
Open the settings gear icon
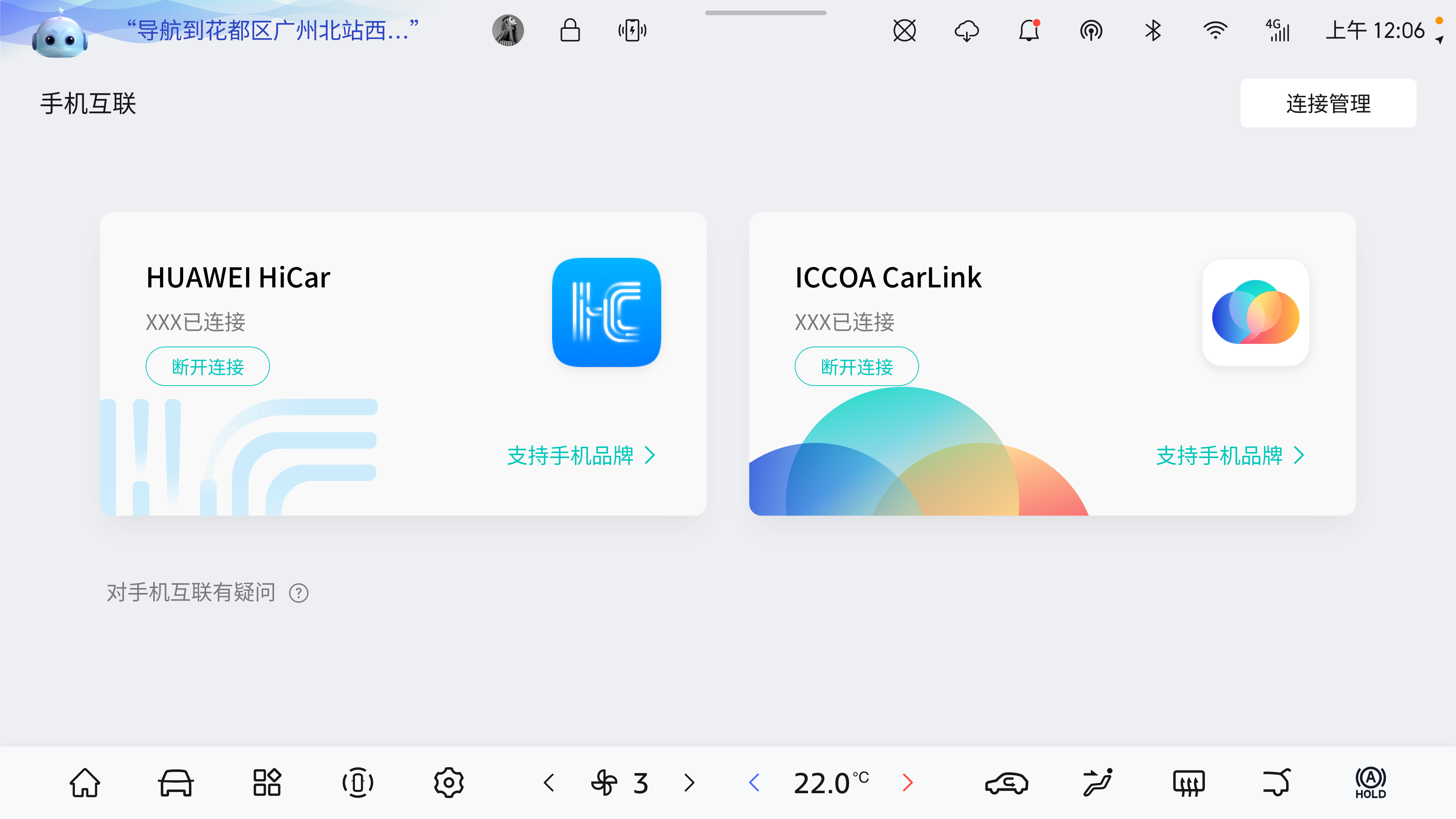pos(449,783)
